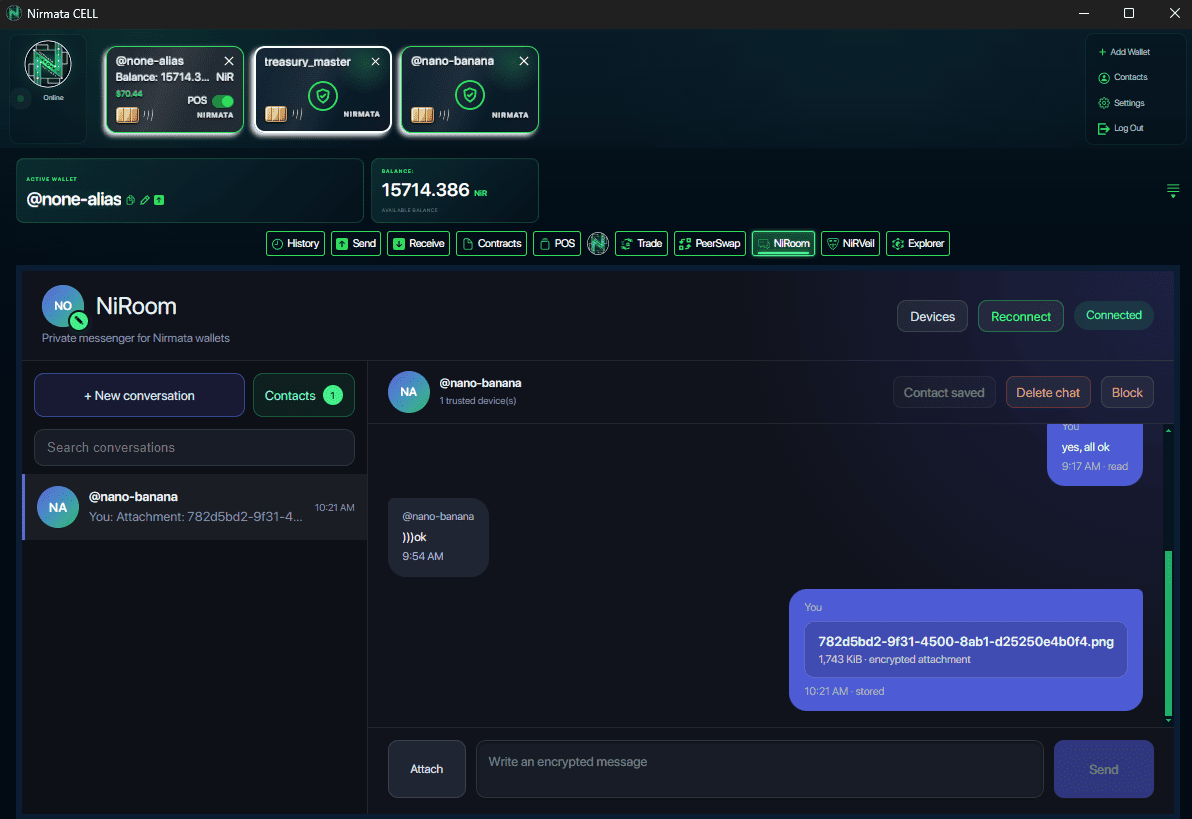Viewport: 1192px width, 819px height.
Task: Click the chip icon on @none-alias card
Action: tap(128, 115)
